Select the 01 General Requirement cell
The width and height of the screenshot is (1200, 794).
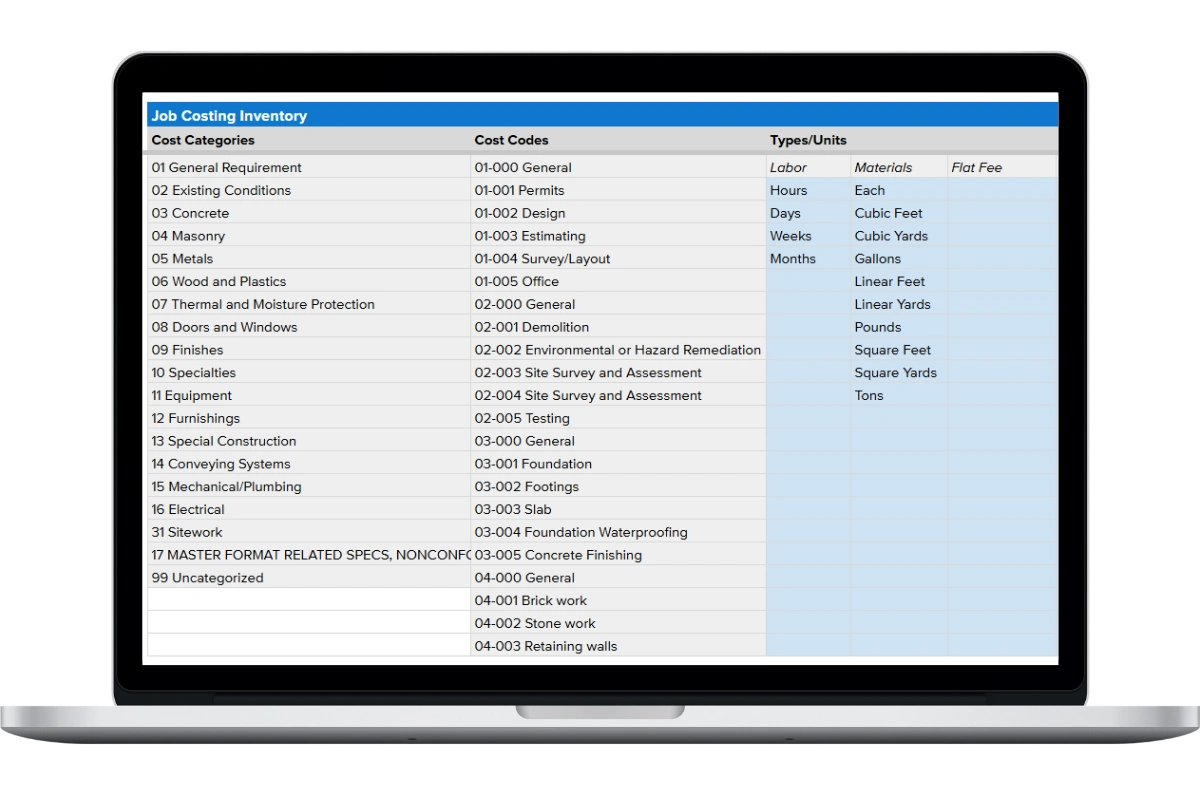[308, 167]
